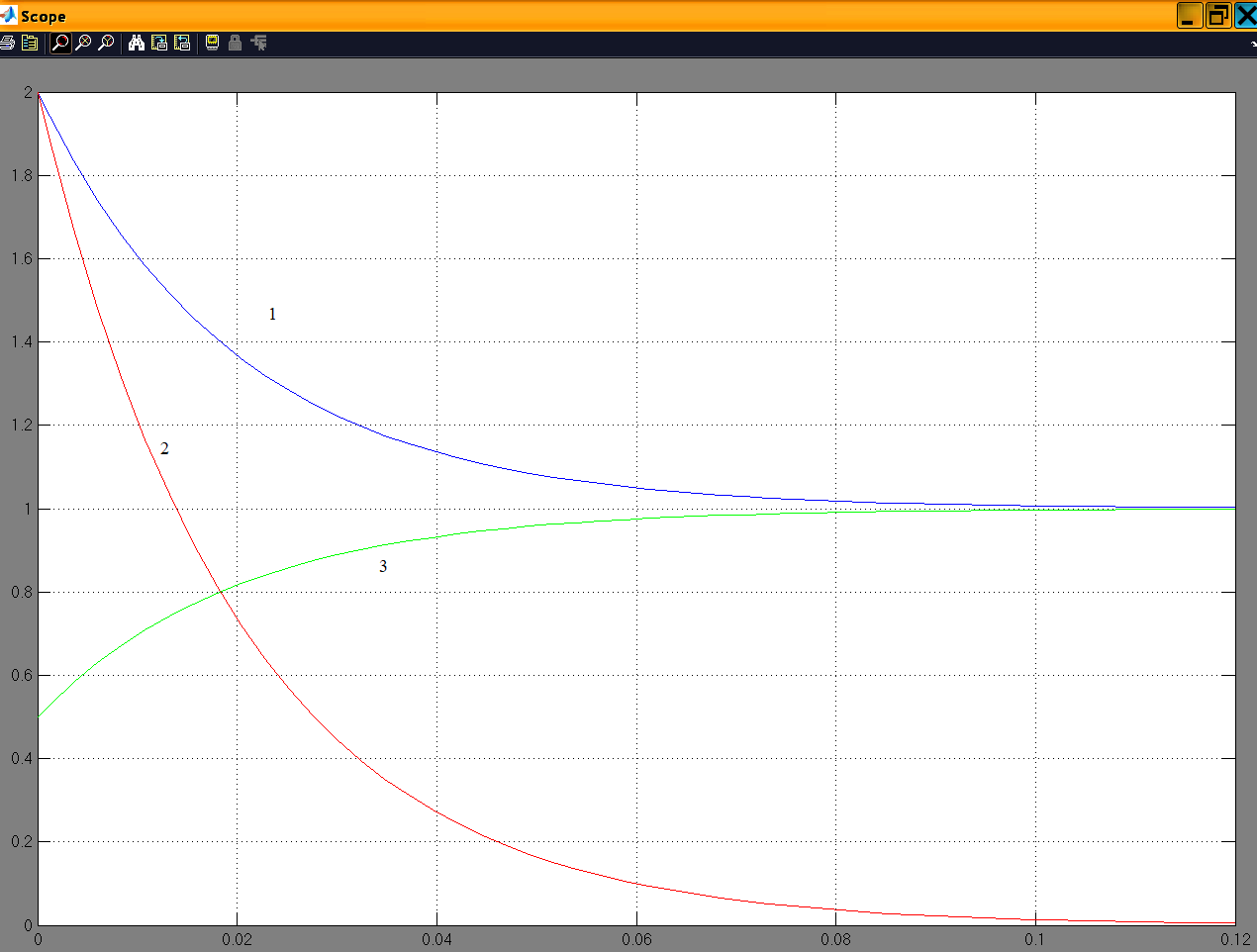Select the Zoom tool

[x=60, y=43]
